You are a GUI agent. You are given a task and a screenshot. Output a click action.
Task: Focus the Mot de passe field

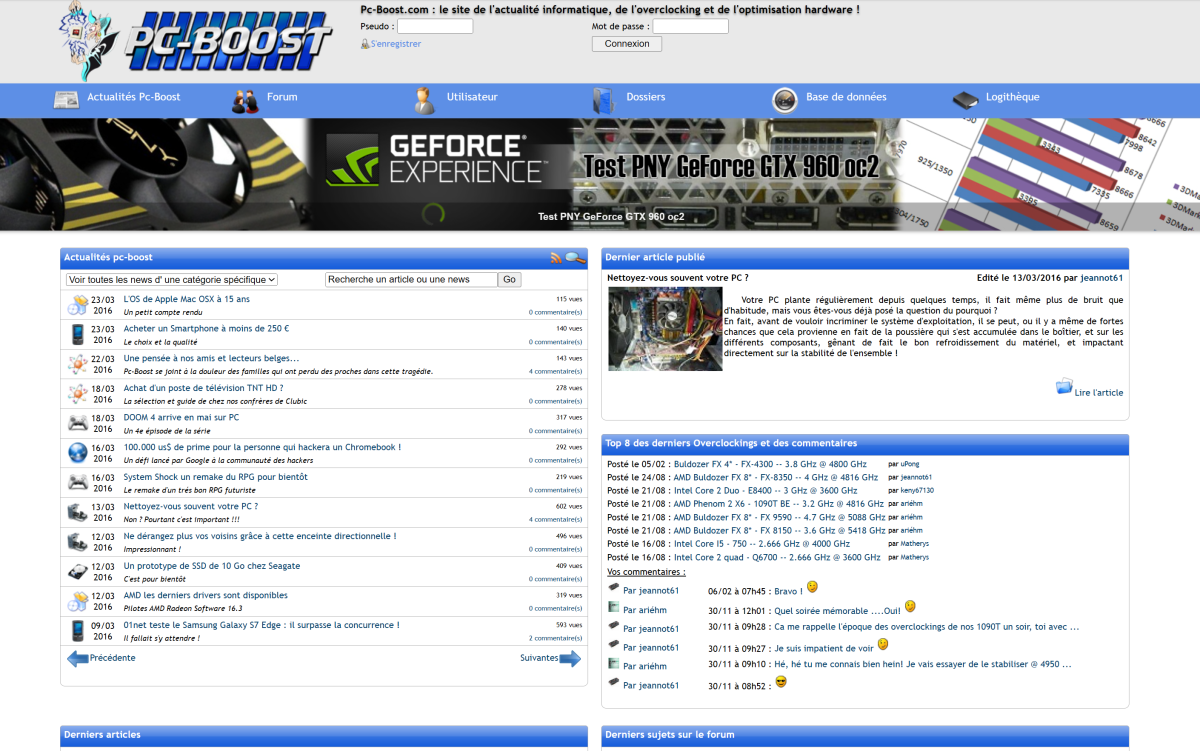(x=691, y=26)
